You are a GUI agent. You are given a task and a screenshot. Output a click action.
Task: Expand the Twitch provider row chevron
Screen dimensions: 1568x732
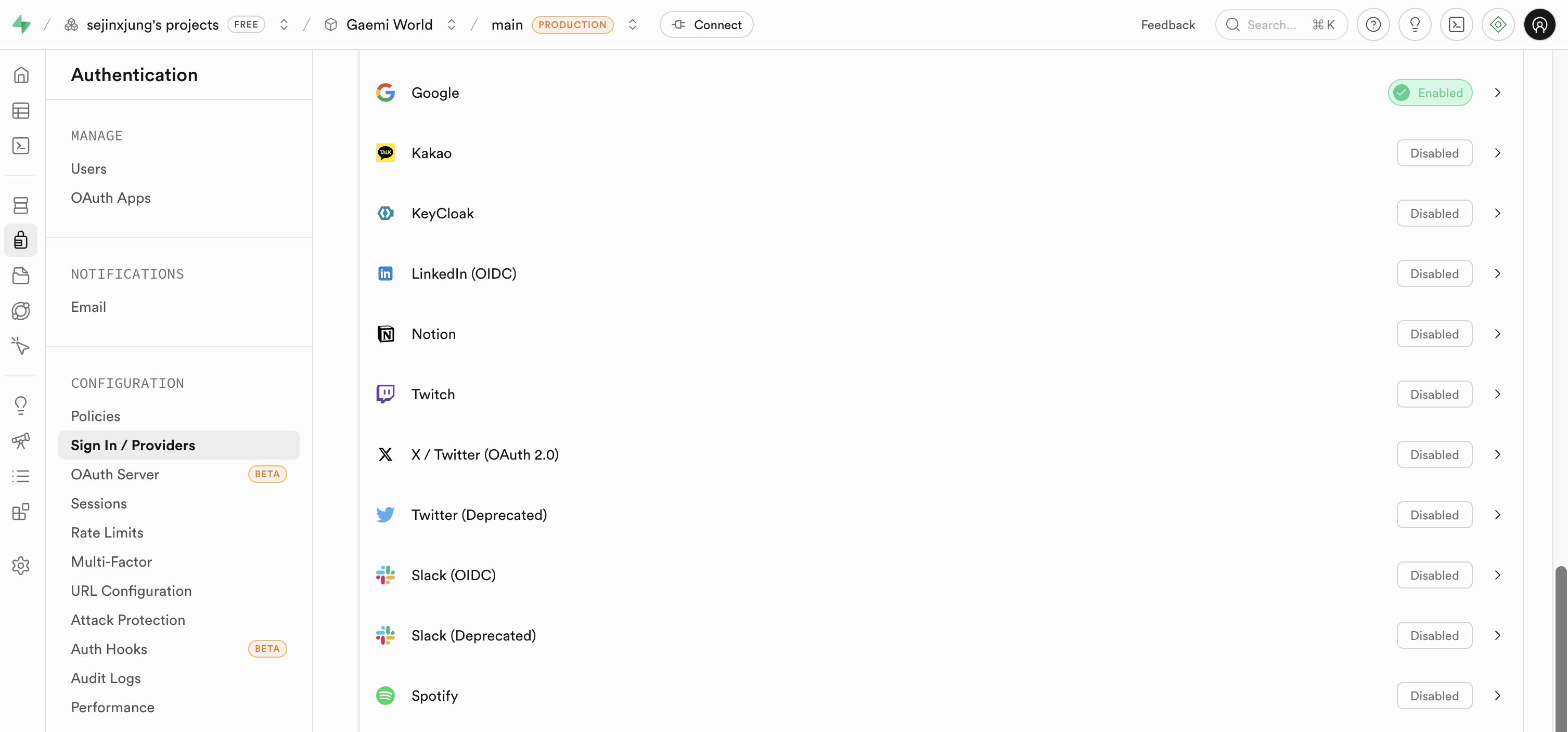pos(1497,394)
